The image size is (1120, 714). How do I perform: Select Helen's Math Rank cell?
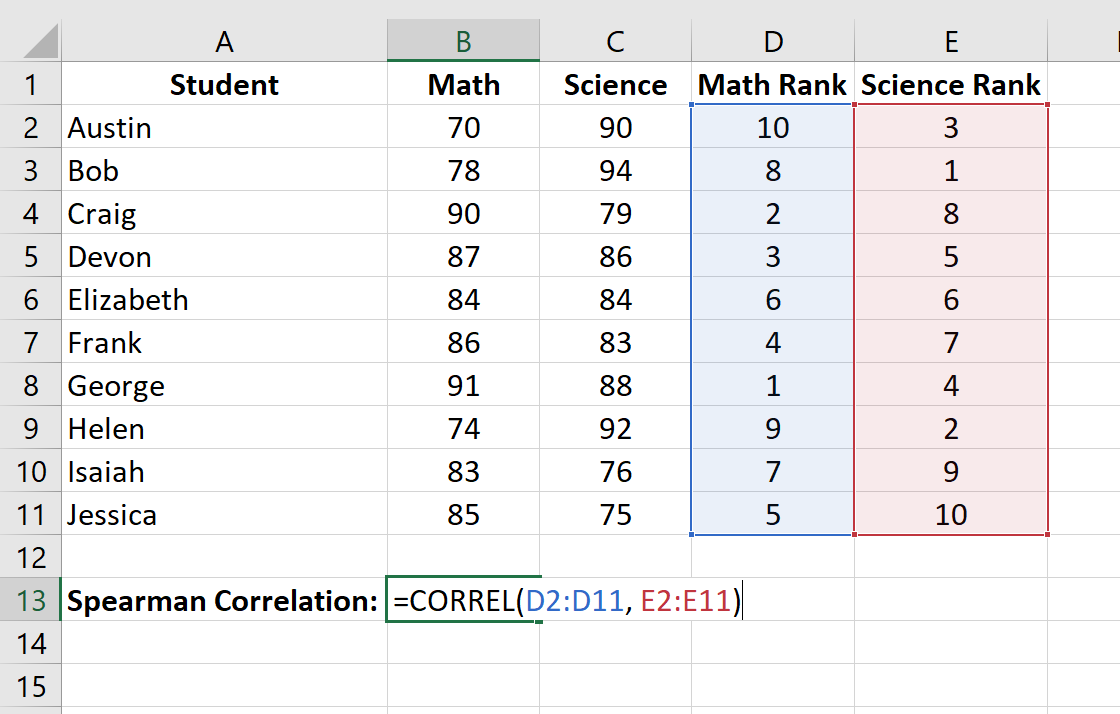click(773, 428)
